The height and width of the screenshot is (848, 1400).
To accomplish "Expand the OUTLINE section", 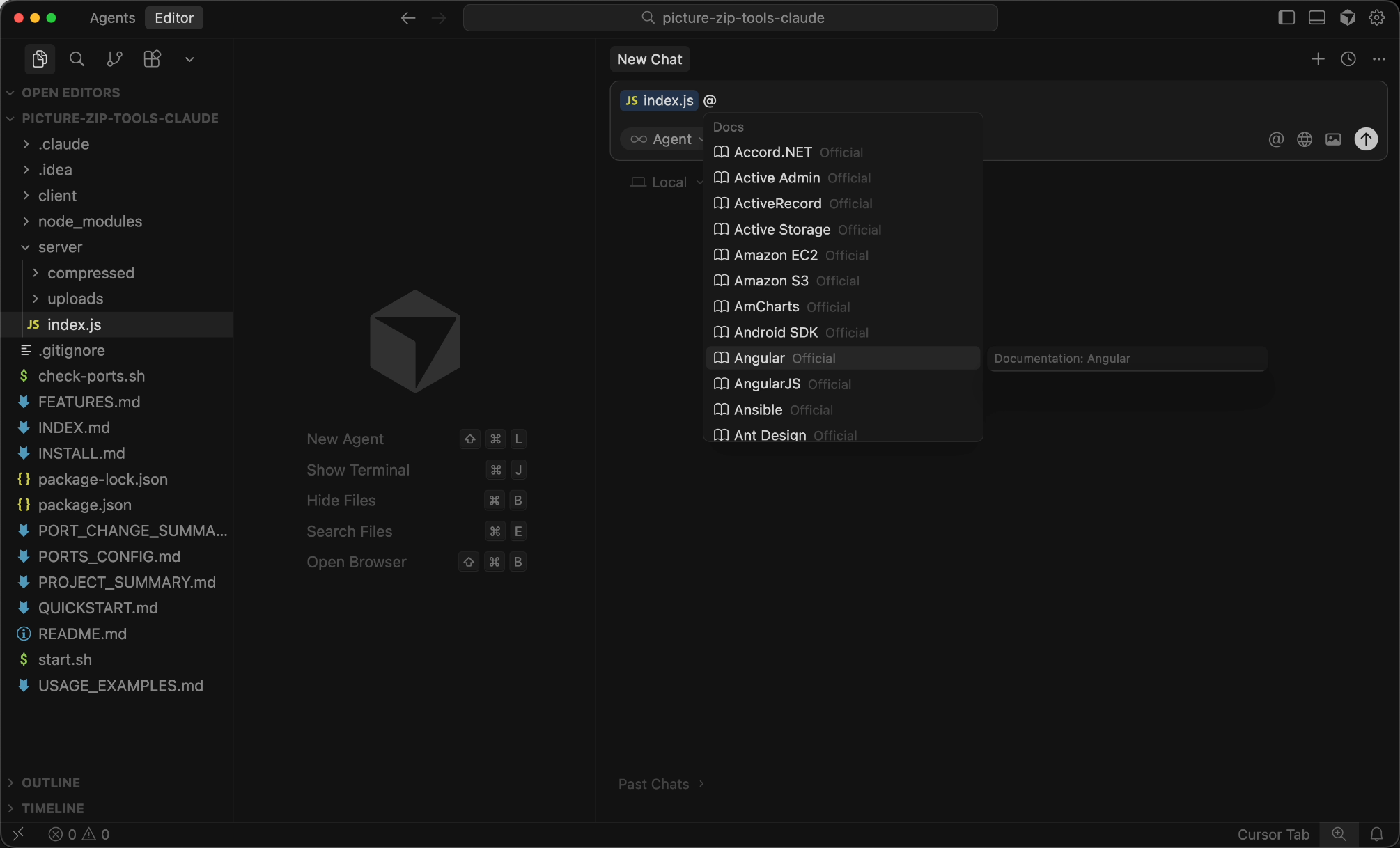I will [x=51, y=783].
